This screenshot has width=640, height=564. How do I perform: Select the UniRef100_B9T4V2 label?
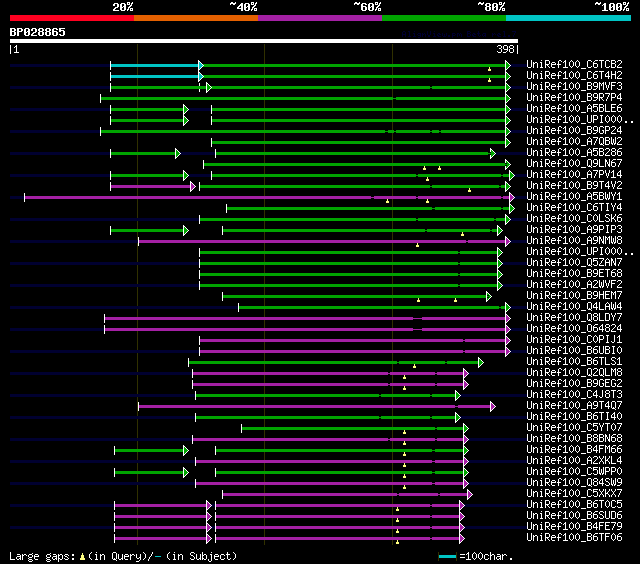(x=574, y=186)
